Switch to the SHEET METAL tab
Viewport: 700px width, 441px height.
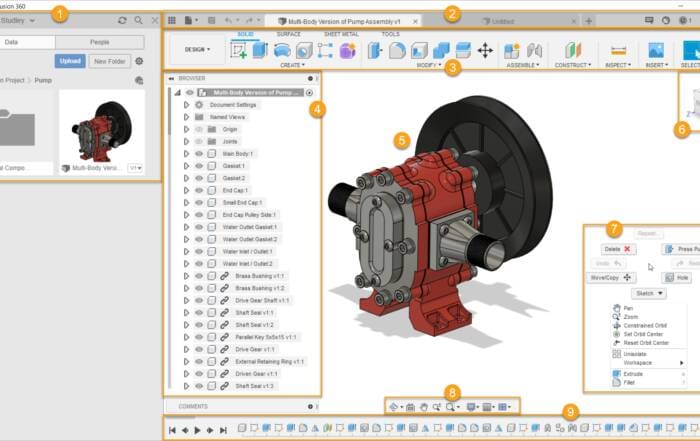coord(341,34)
